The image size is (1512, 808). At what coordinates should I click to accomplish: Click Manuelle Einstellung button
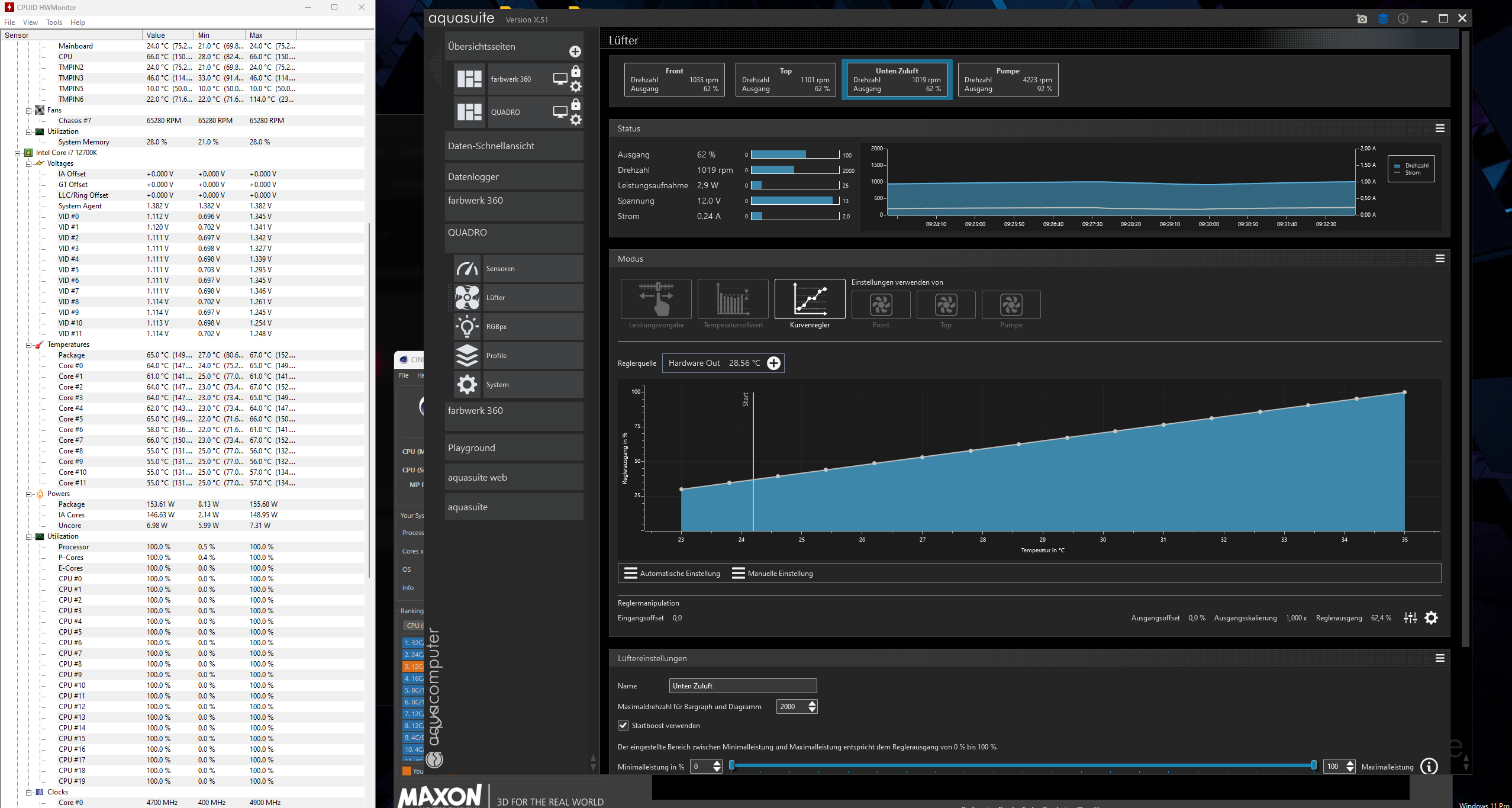[772, 574]
